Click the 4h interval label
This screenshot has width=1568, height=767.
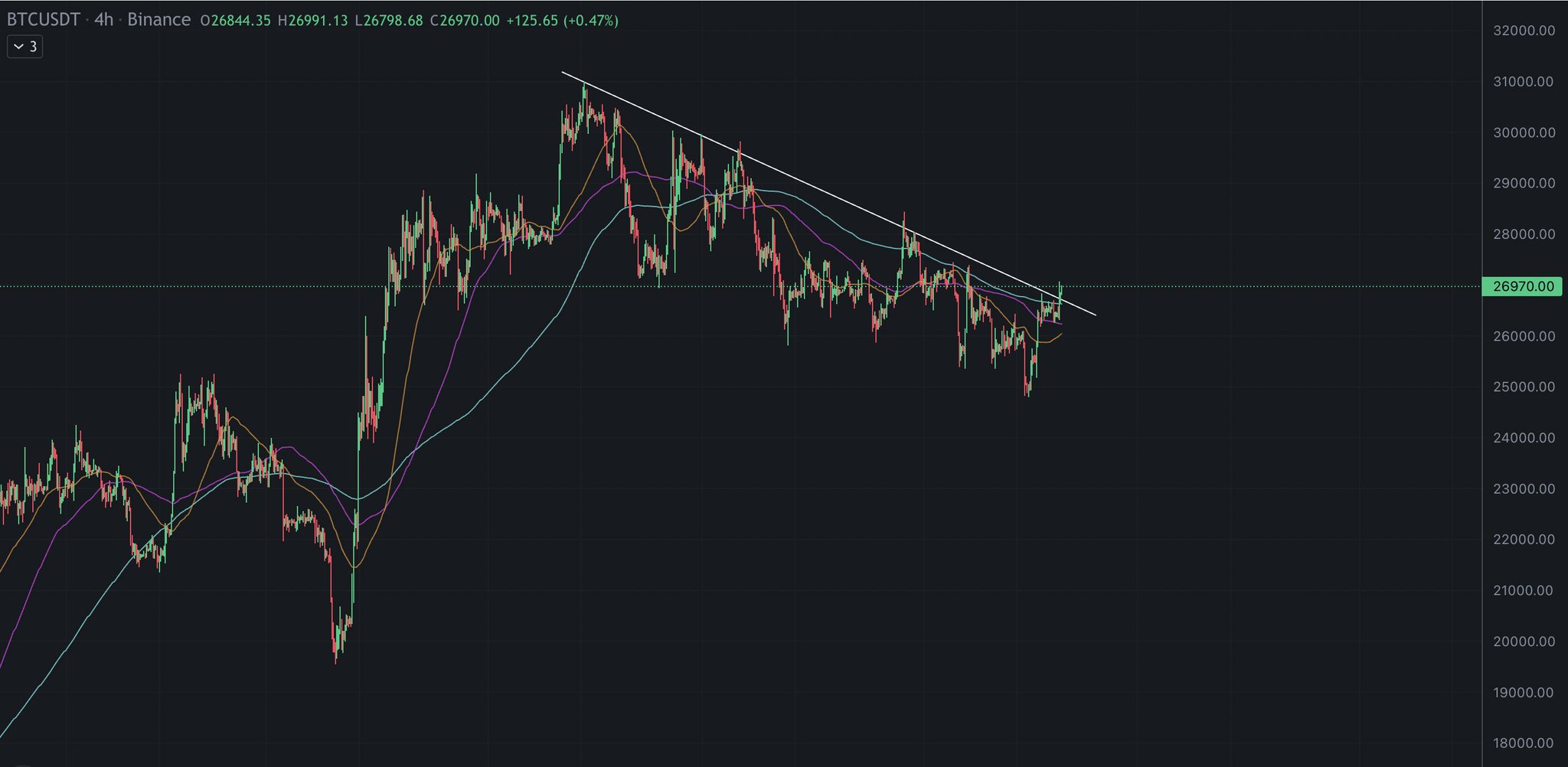tap(103, 20)
